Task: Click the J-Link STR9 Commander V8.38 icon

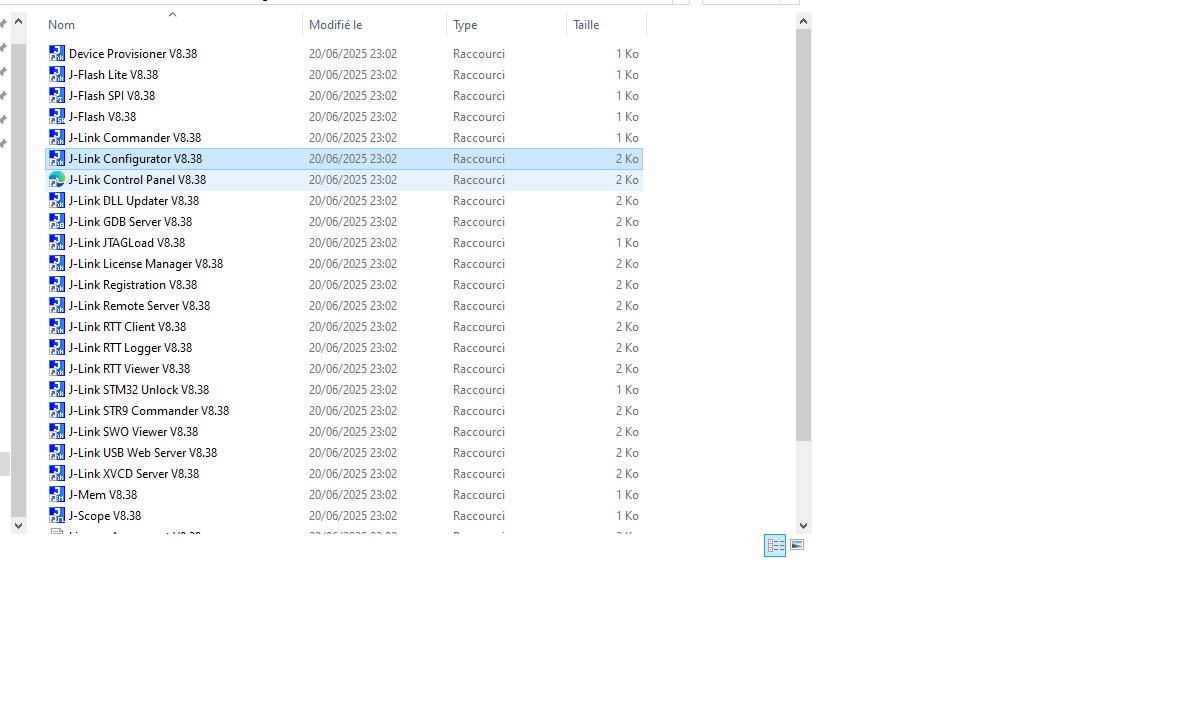Action: (57, 411)
